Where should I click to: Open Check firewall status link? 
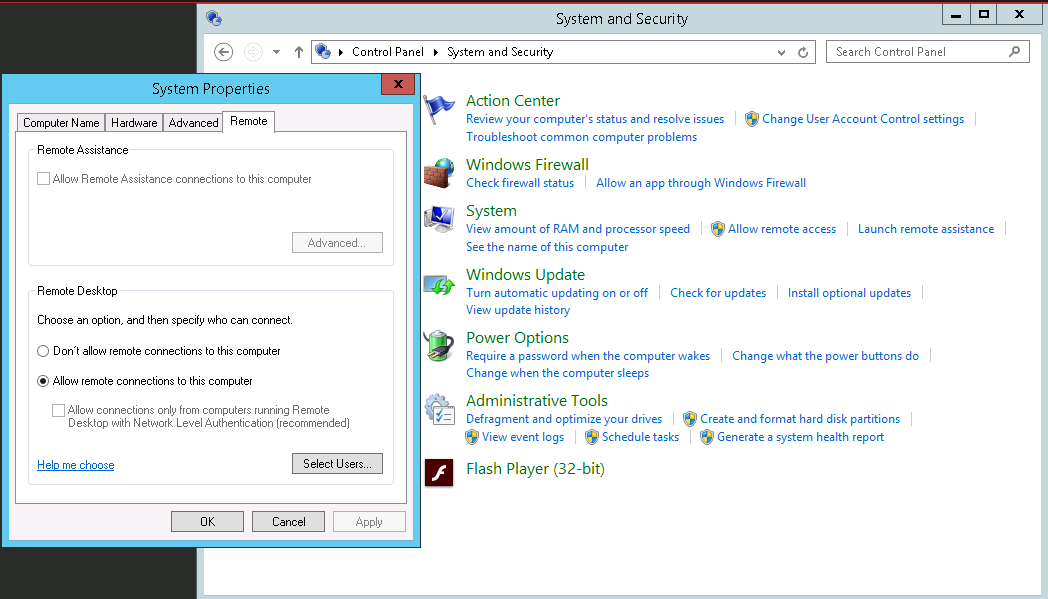click(x=520, y=183)
